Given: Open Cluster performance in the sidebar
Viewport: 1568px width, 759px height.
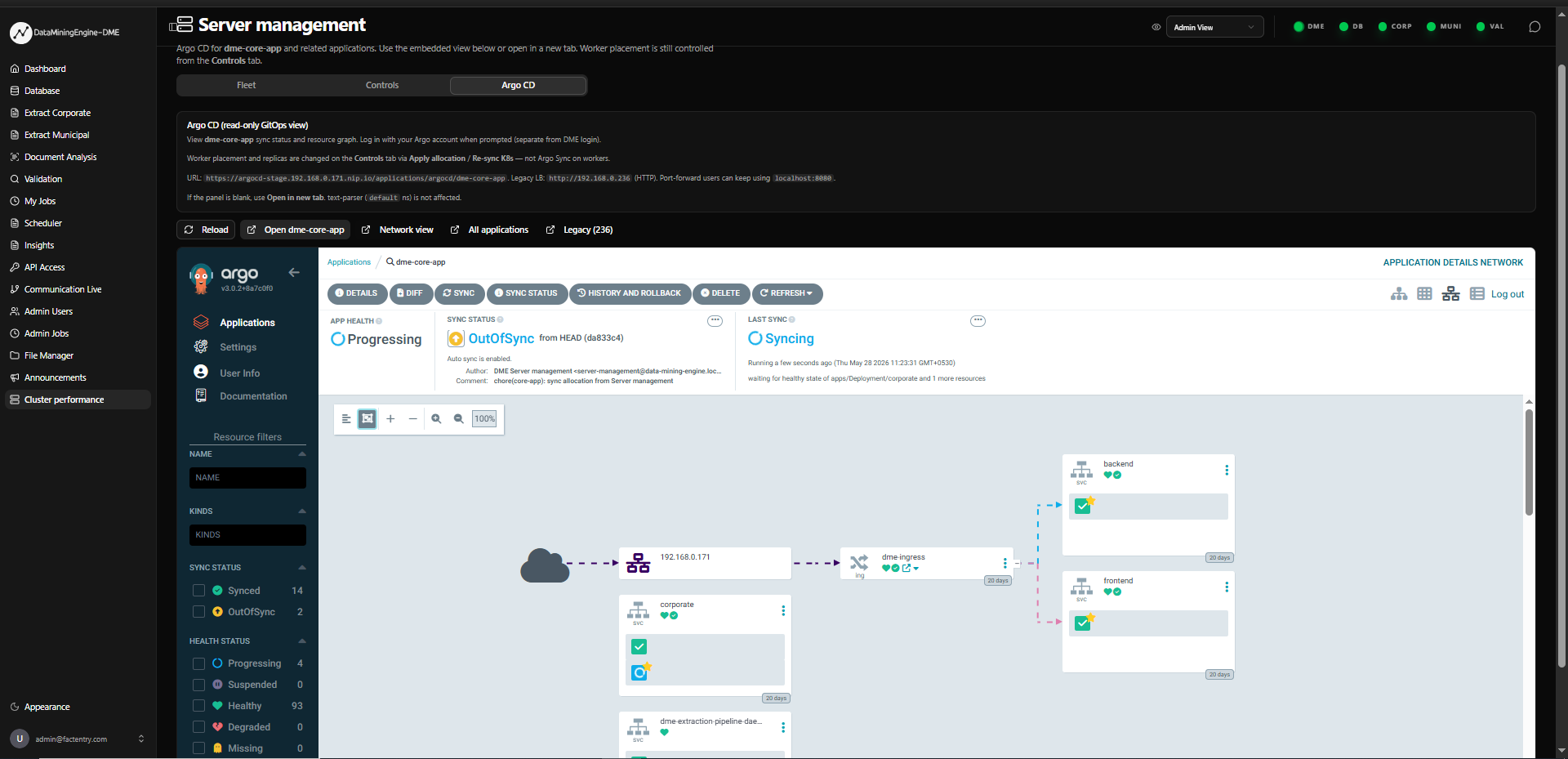Looking at the screenshot, I should (78, 400).
